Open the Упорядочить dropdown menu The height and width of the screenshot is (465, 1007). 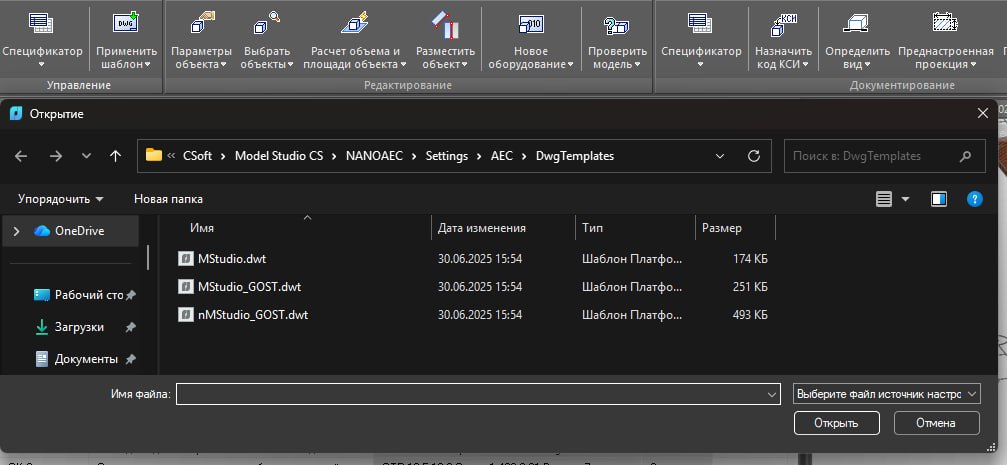coord(60,199)
